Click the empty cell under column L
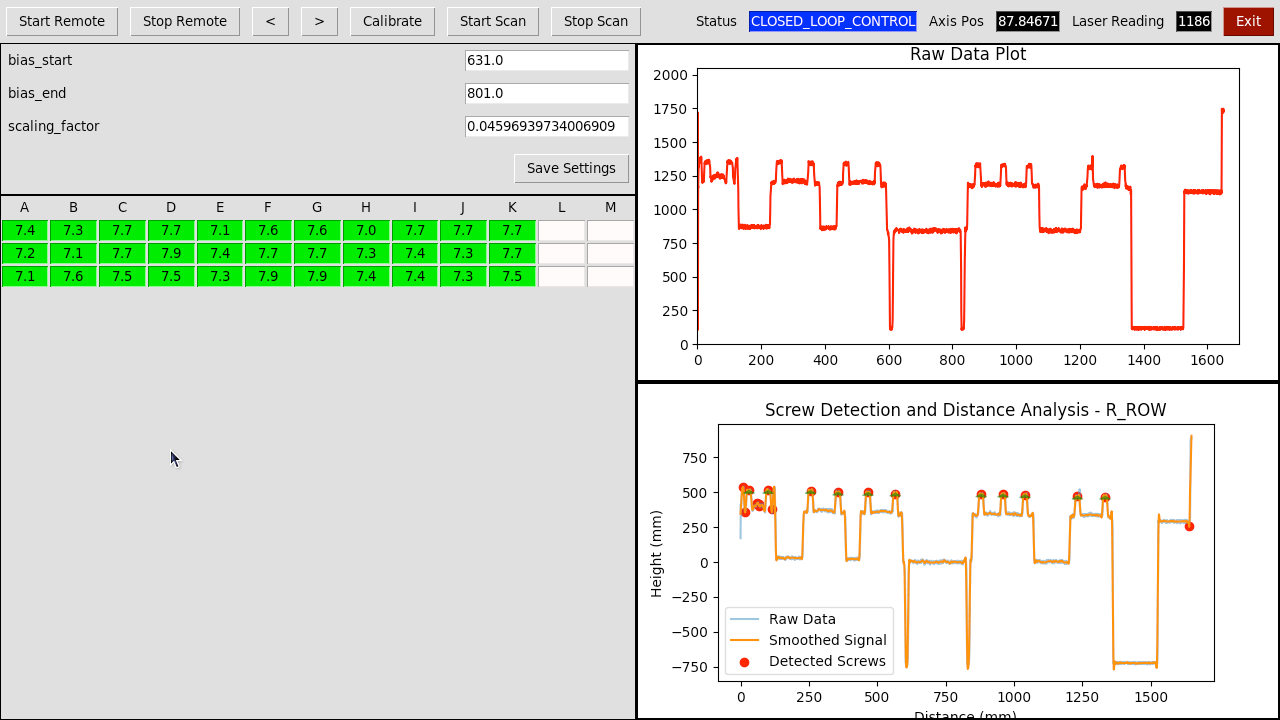 pyautogui.click(x=561, y=230)
